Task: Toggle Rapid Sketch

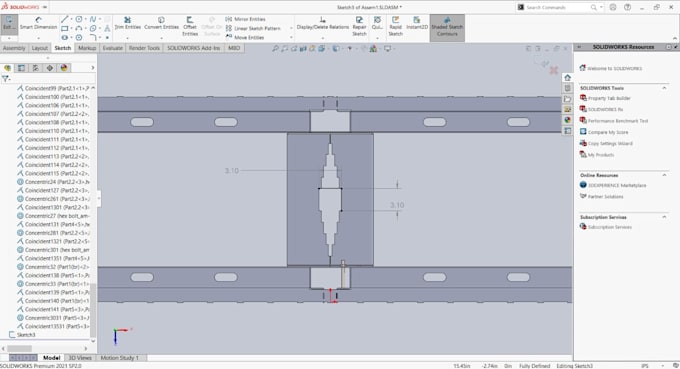Action: 396,26
